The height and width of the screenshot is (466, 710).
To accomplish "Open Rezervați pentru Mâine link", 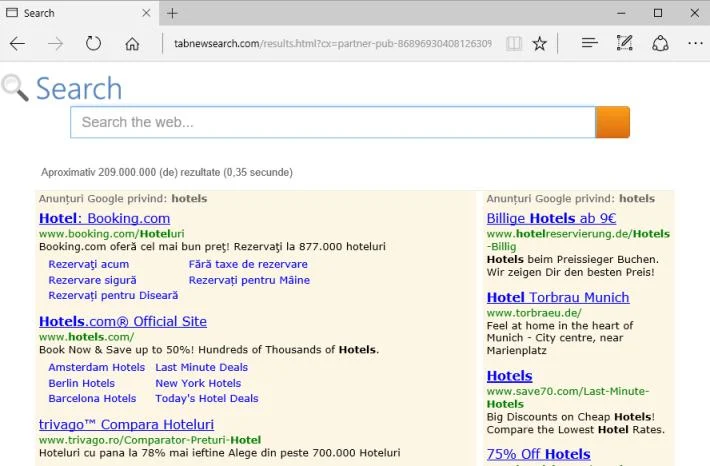I will pyautogui.click(x=249, y=280).
